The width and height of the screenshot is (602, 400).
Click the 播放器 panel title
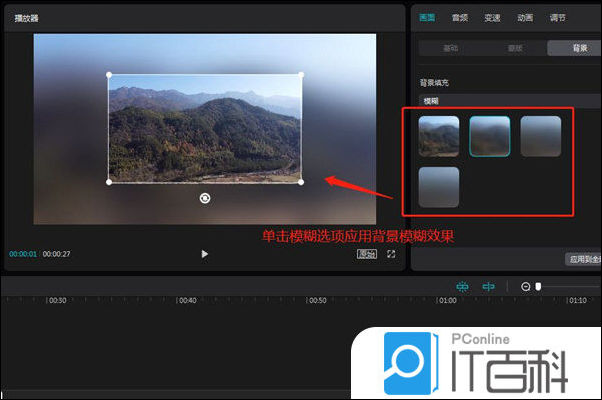[x=26, y=18]
